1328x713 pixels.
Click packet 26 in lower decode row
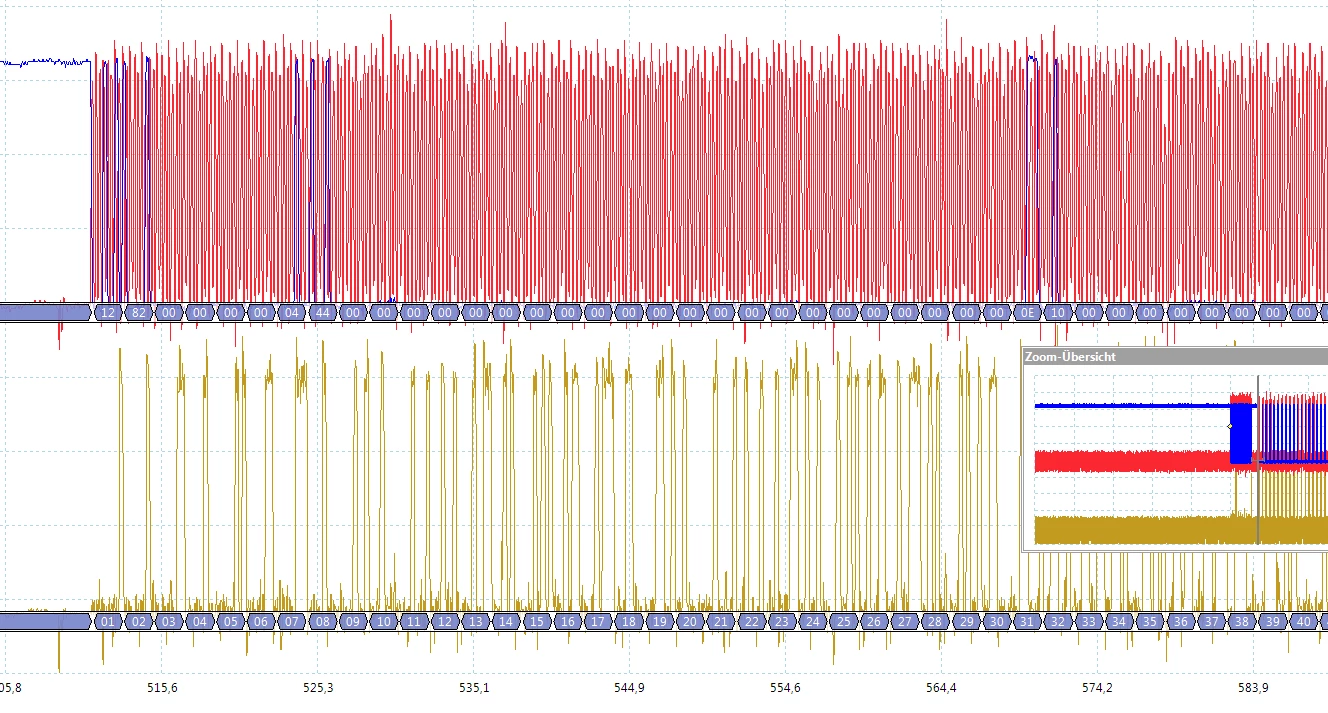(x=874, y=621)
